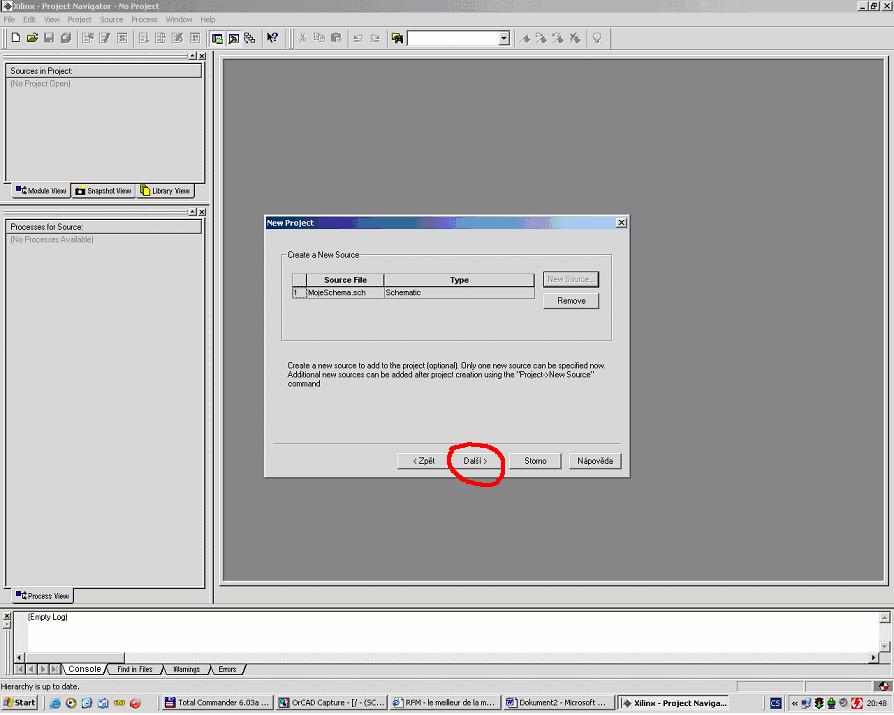
Task: Click the Source File column header
Action: (345, 280)
